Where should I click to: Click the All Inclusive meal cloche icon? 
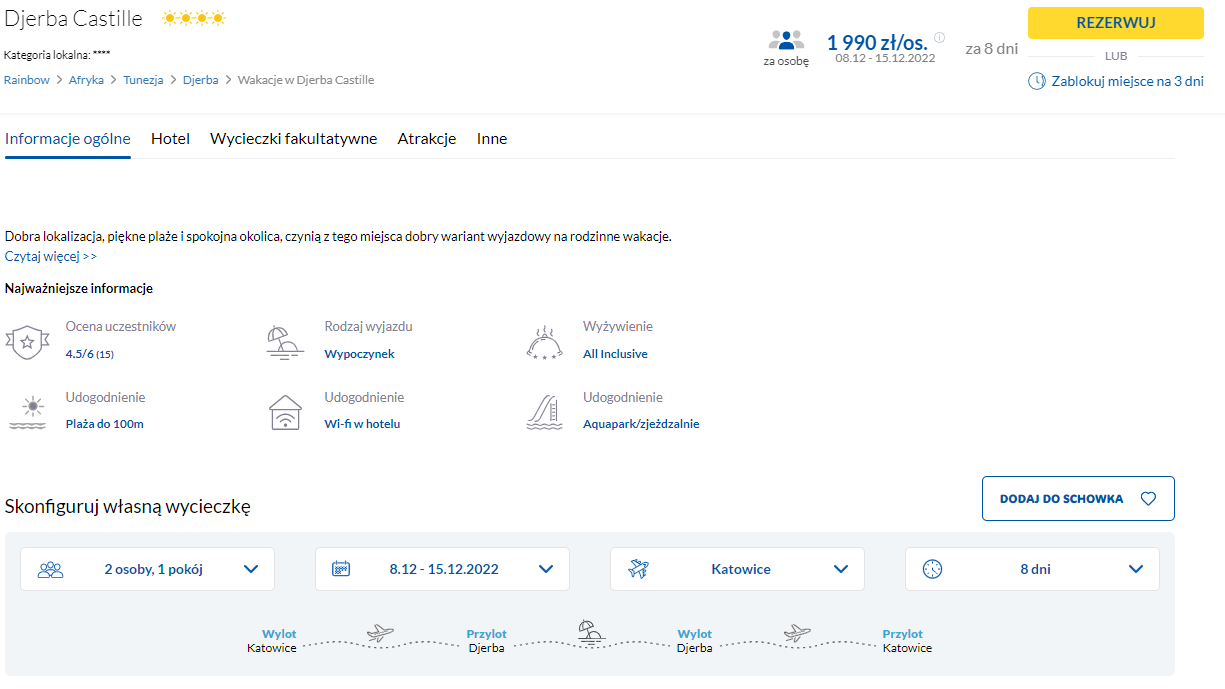[x=544, y=341]
